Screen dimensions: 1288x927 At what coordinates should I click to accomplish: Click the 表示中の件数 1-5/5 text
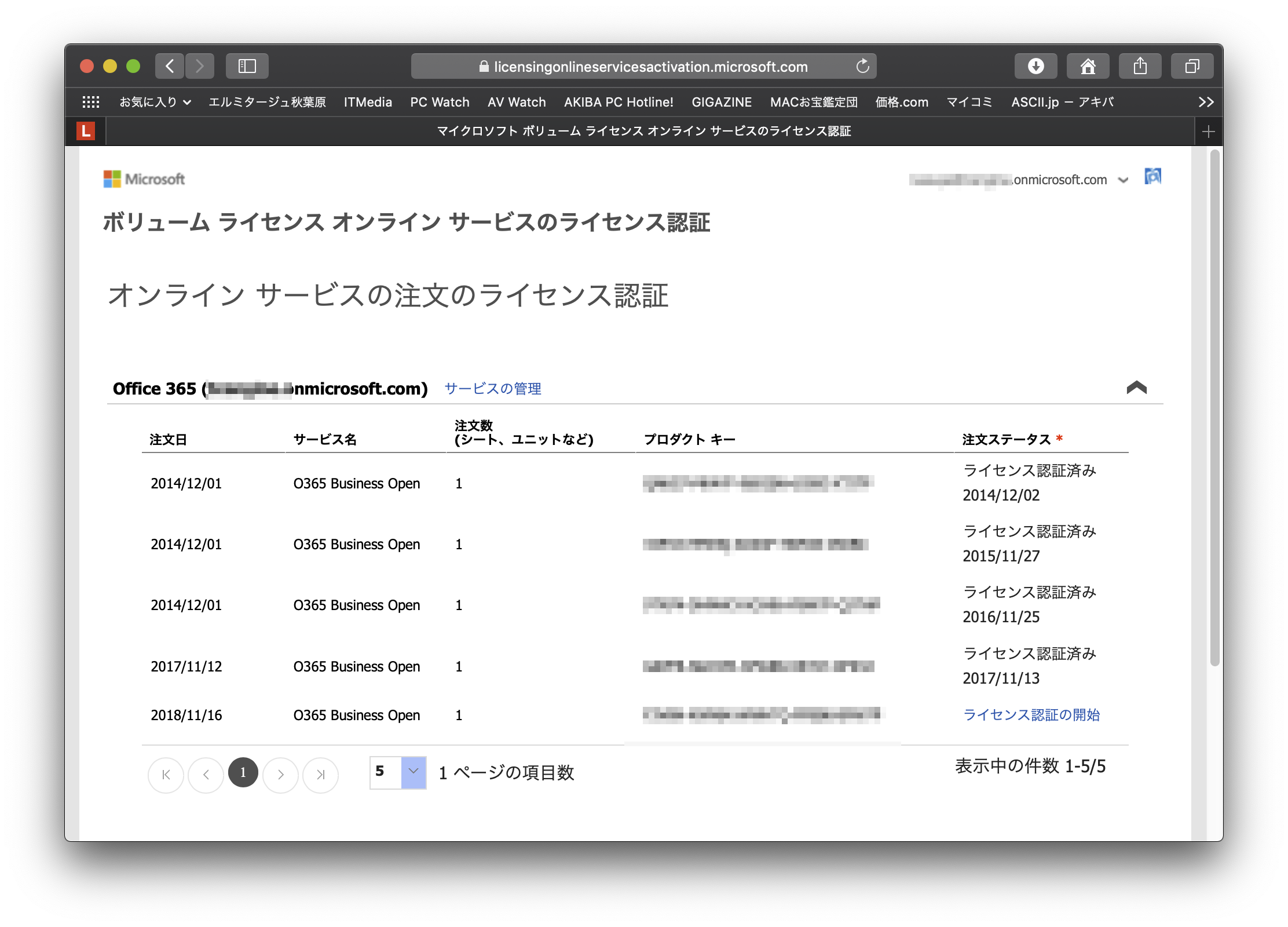pos(1030,766)
